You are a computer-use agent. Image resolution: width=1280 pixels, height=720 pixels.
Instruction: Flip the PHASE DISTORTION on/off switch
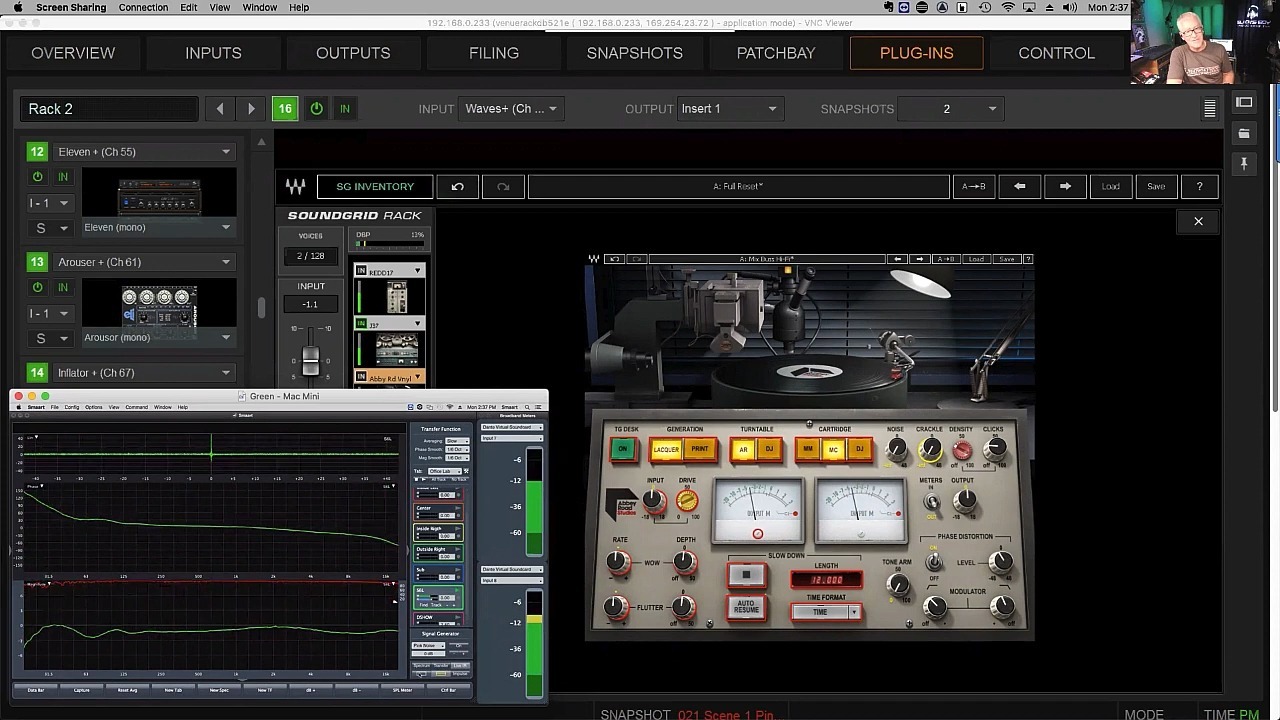[x=934, y=562]
